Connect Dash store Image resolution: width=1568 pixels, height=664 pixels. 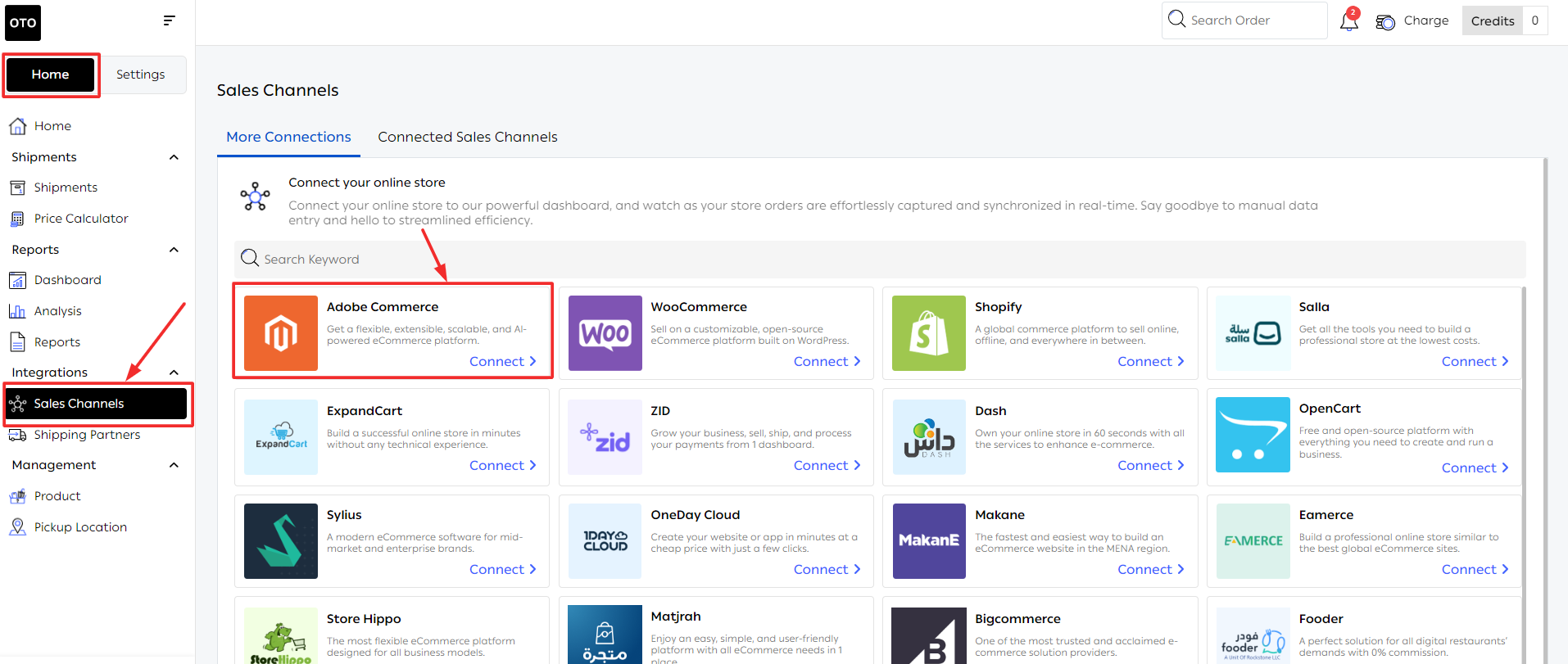click(x=1151, y=465)
